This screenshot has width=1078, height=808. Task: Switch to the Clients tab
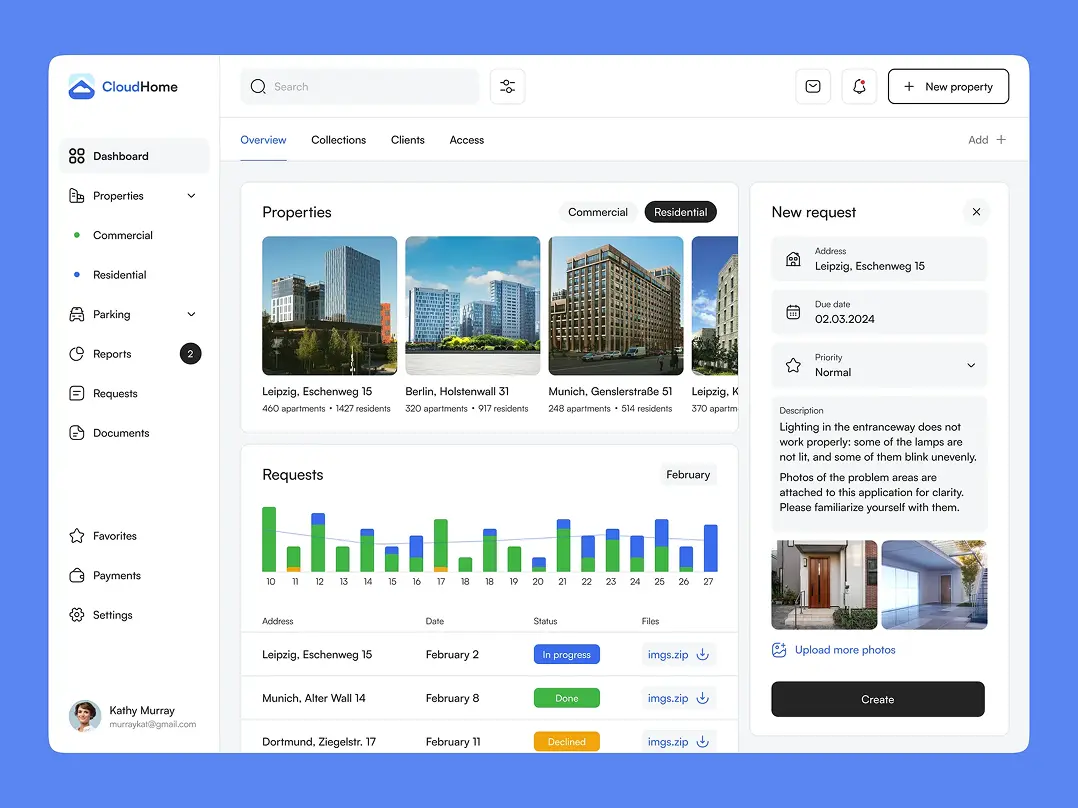click(407, 140)
